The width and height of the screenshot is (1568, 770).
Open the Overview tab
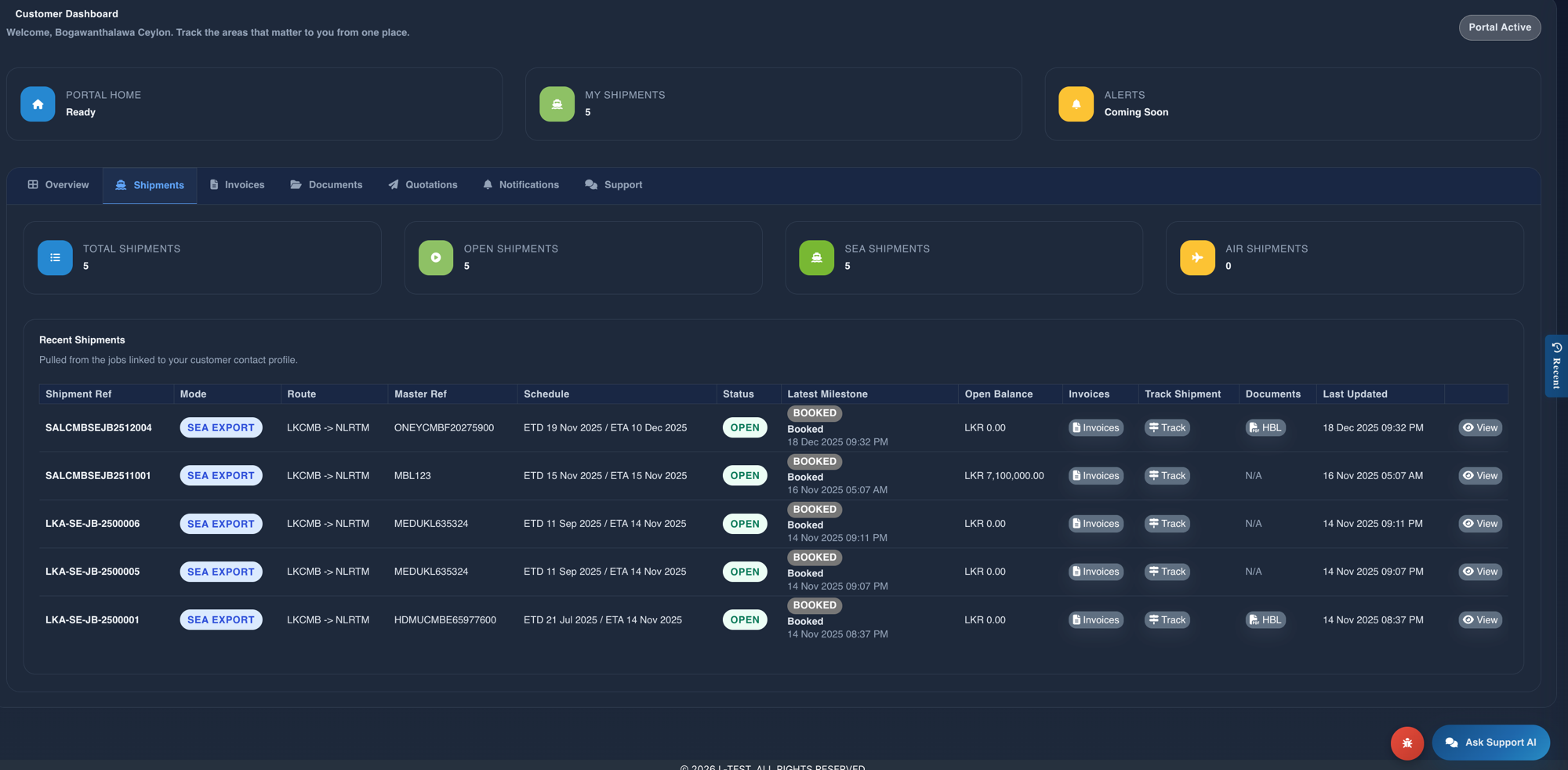click(59, 185)
